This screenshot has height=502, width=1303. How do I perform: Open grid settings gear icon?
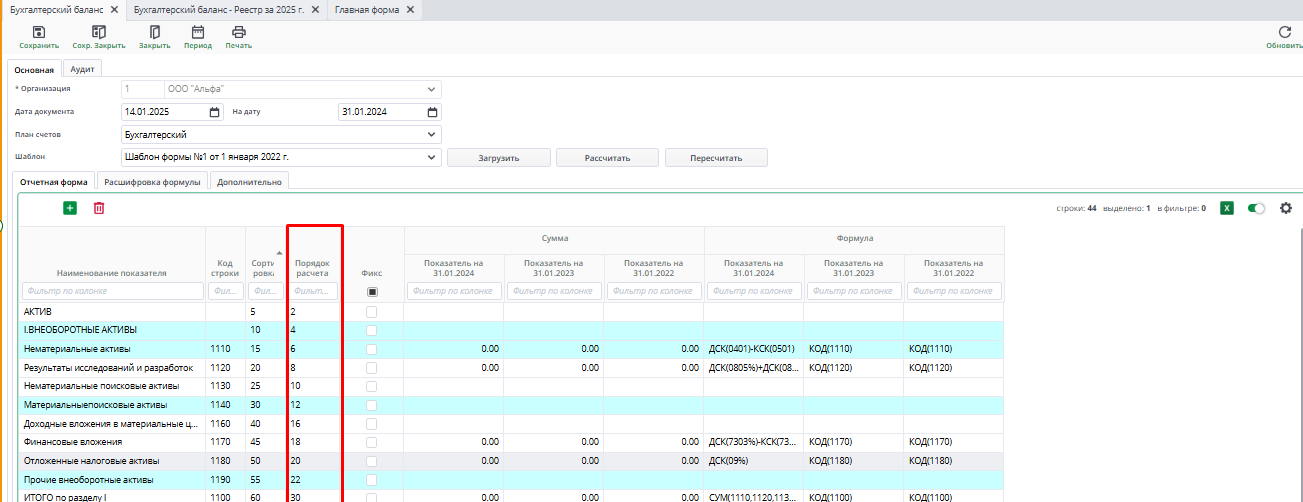[x=1286, y=208]
